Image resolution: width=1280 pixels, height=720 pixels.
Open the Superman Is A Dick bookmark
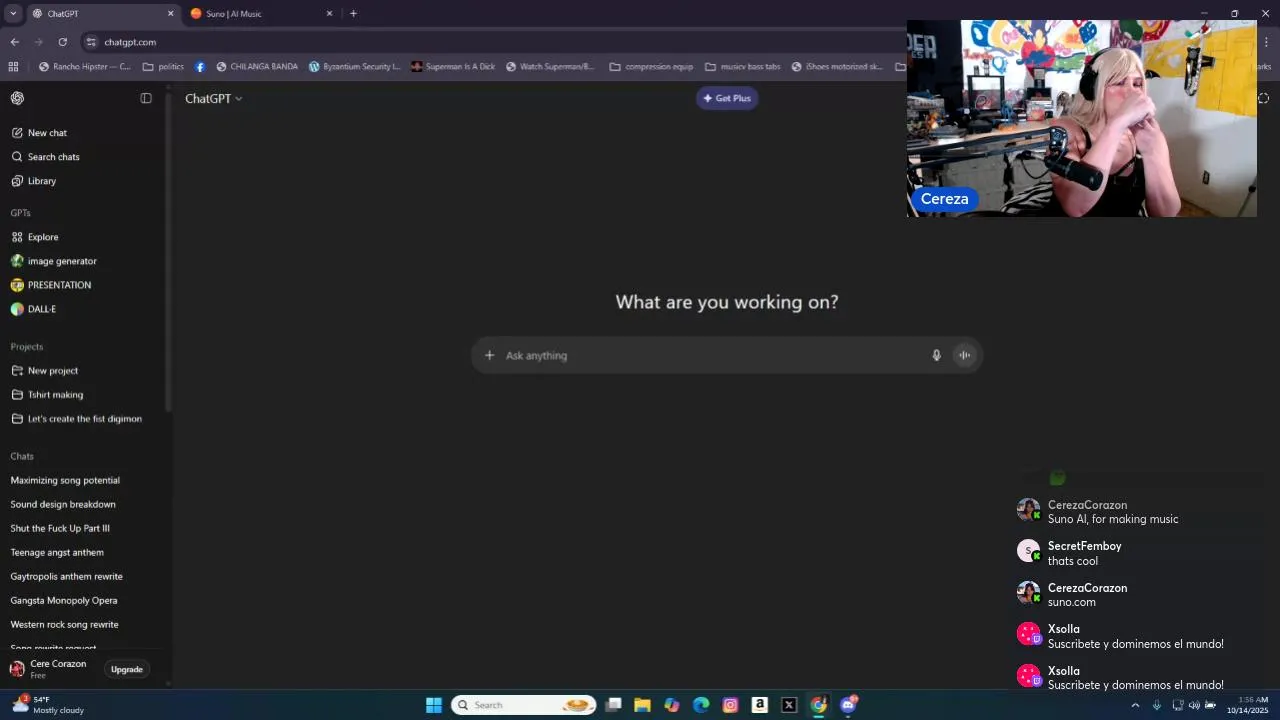(x=453, y=67)
